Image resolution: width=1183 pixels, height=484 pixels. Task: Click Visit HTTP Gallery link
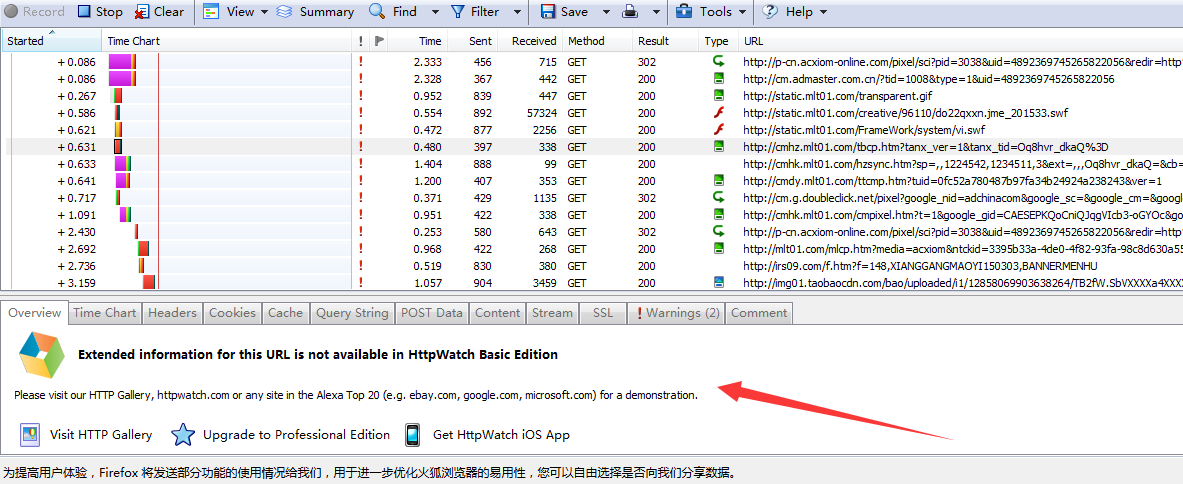pyautogui.click(x=101, y=435)
